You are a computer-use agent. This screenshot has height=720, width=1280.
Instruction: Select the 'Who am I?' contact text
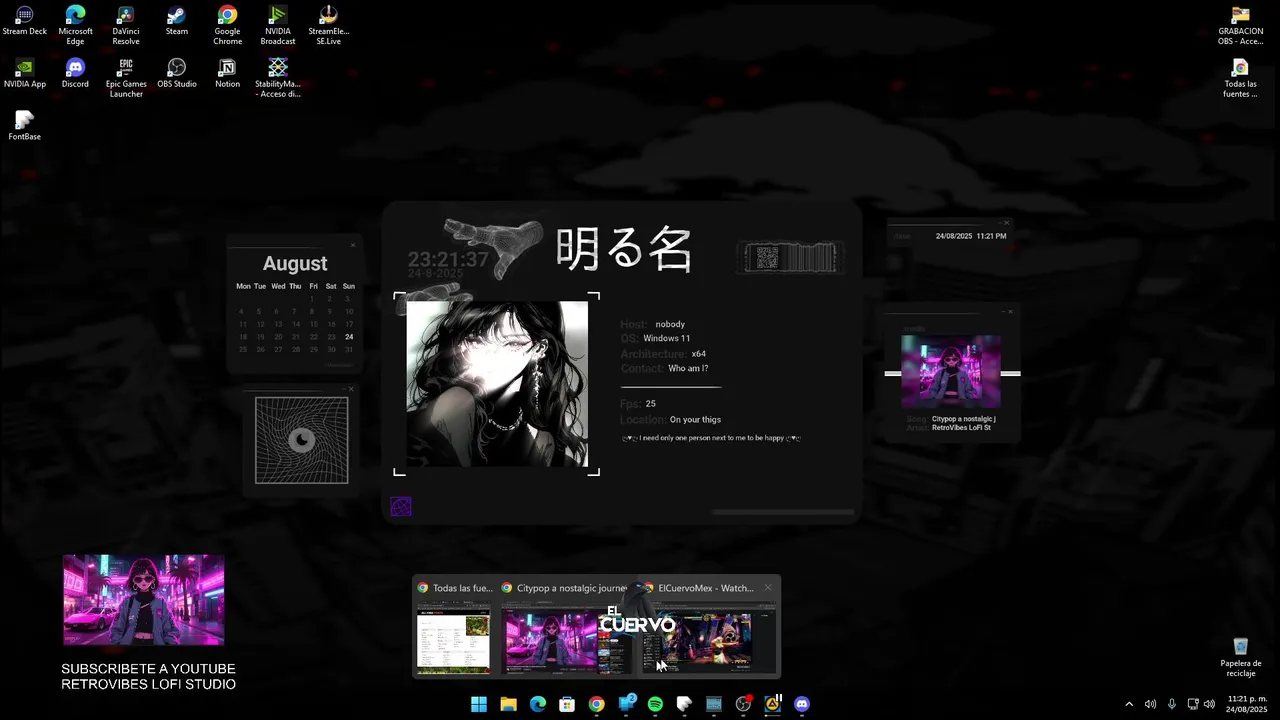pyautogui.click(x=688, y=369)
